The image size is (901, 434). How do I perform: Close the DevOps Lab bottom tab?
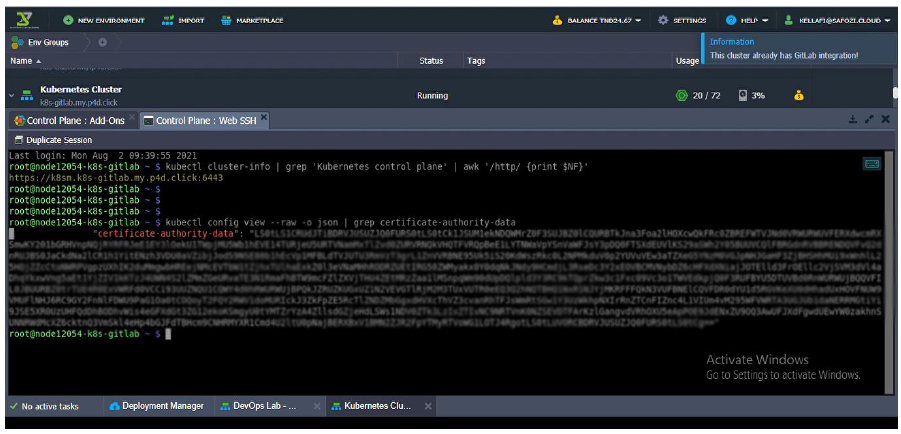pyautogui.click(x=317, y=406)
